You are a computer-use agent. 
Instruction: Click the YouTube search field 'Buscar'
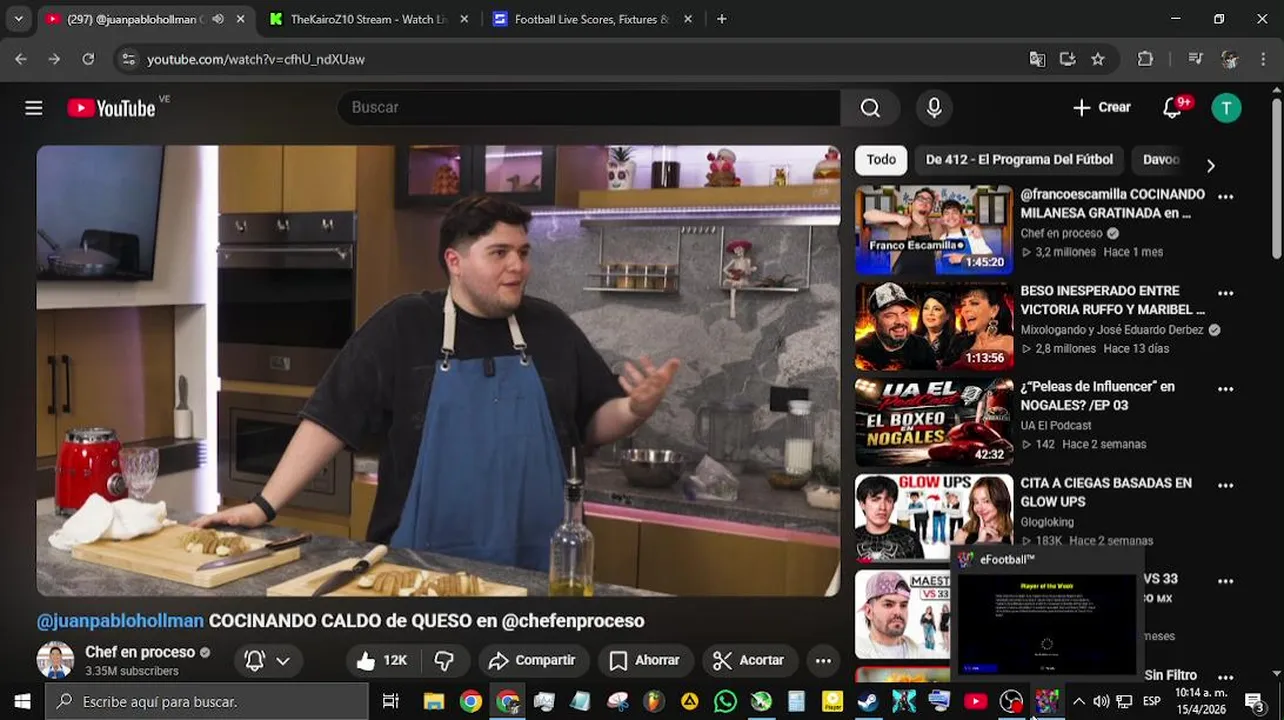pyautogui.click(x=590, y=108)
